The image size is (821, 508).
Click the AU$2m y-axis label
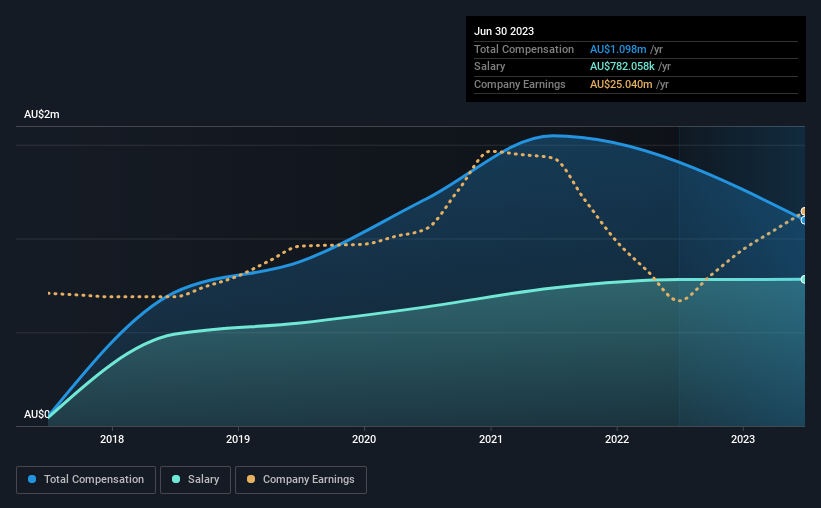42,114
